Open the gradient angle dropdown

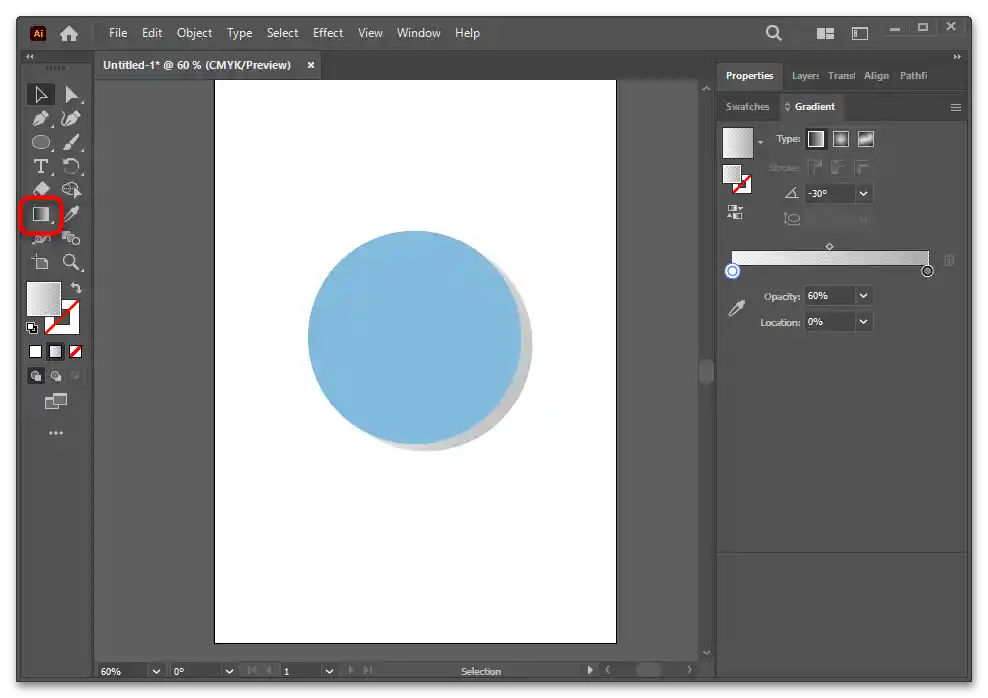(x=864, y=193)
